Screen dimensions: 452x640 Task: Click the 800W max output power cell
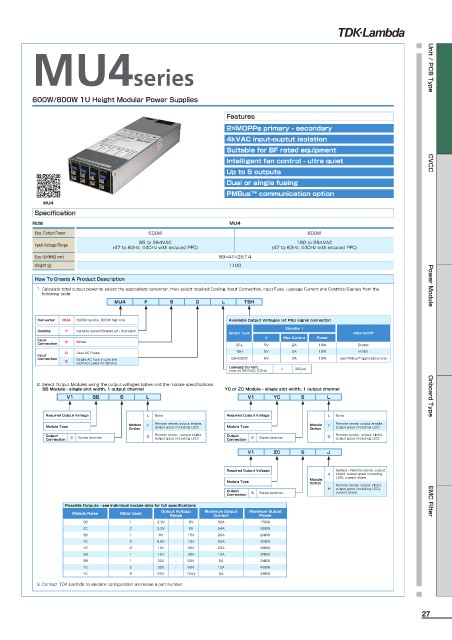(314, 233)
